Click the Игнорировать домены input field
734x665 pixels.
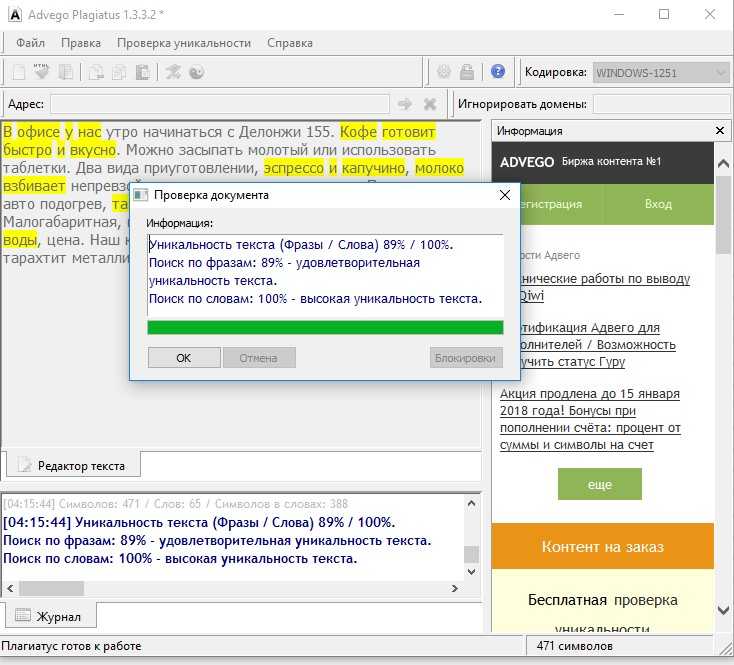[x=662, y=104]
